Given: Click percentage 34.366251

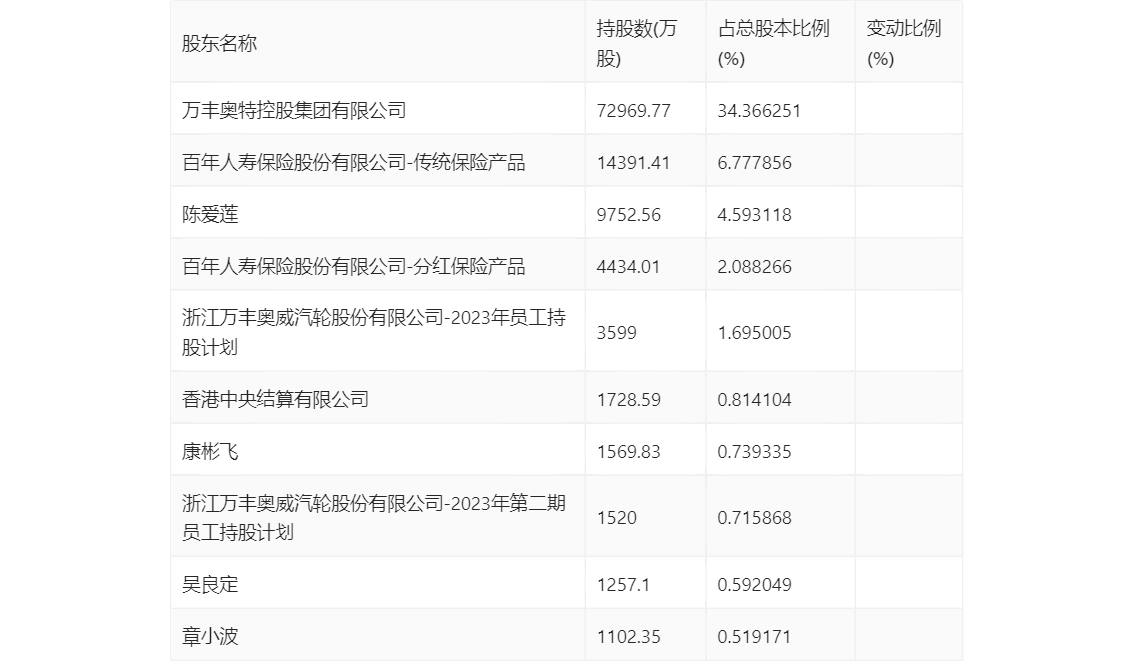Looking at the screenshot, I should pos(759,111).
